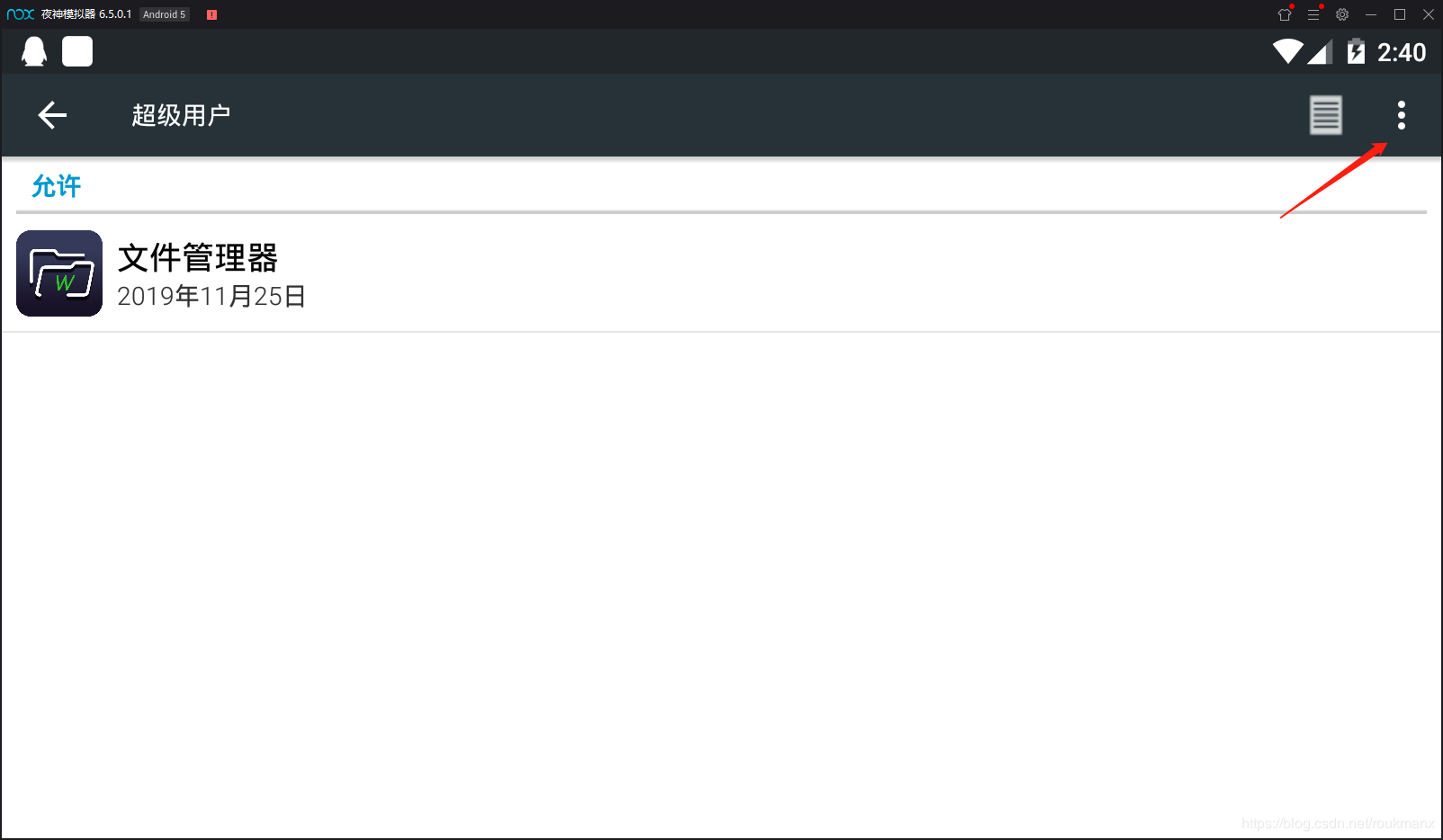1443x840 pixels.
Task: Click the cellular signal icon
Action: click(1320, 52)
